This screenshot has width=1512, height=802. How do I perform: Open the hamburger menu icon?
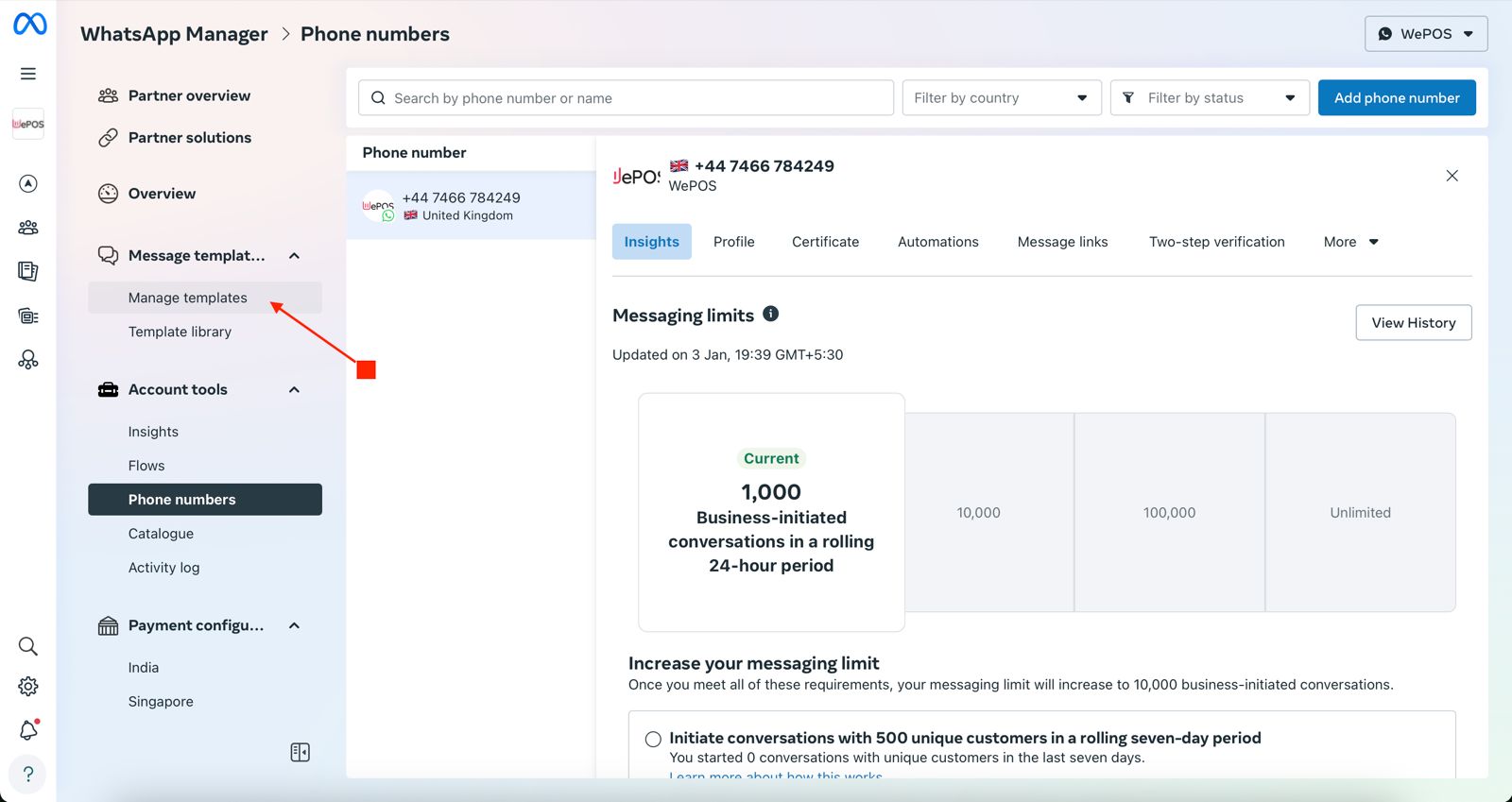(28, 74)
